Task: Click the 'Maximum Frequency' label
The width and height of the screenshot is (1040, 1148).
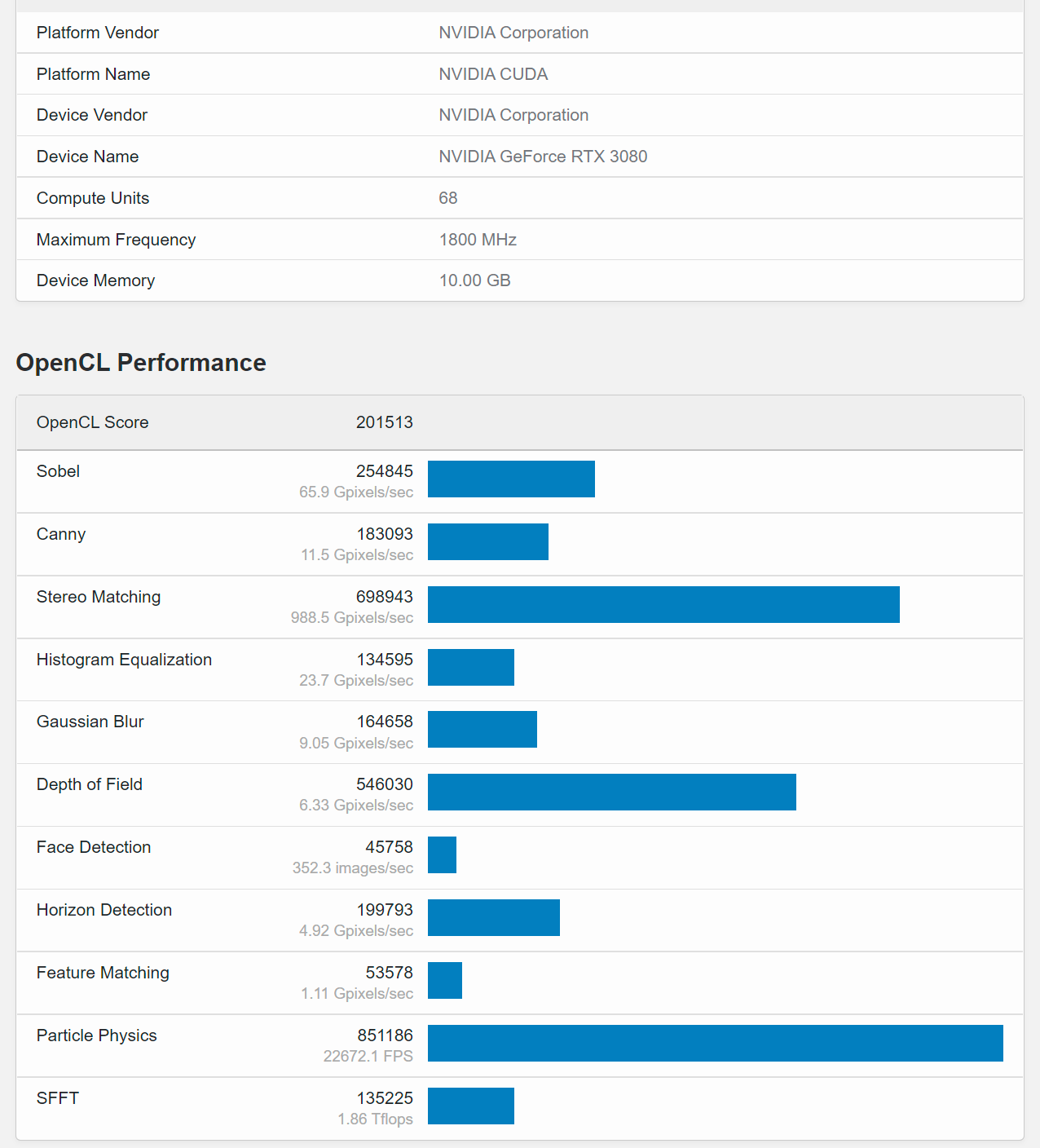Action: (x=116, y=240)
